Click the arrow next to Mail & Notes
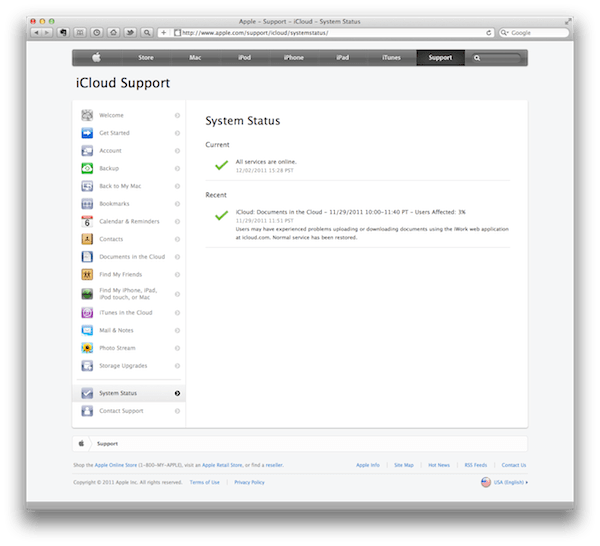The width and height of the screenshot is (600, 546). click(177, 330)
